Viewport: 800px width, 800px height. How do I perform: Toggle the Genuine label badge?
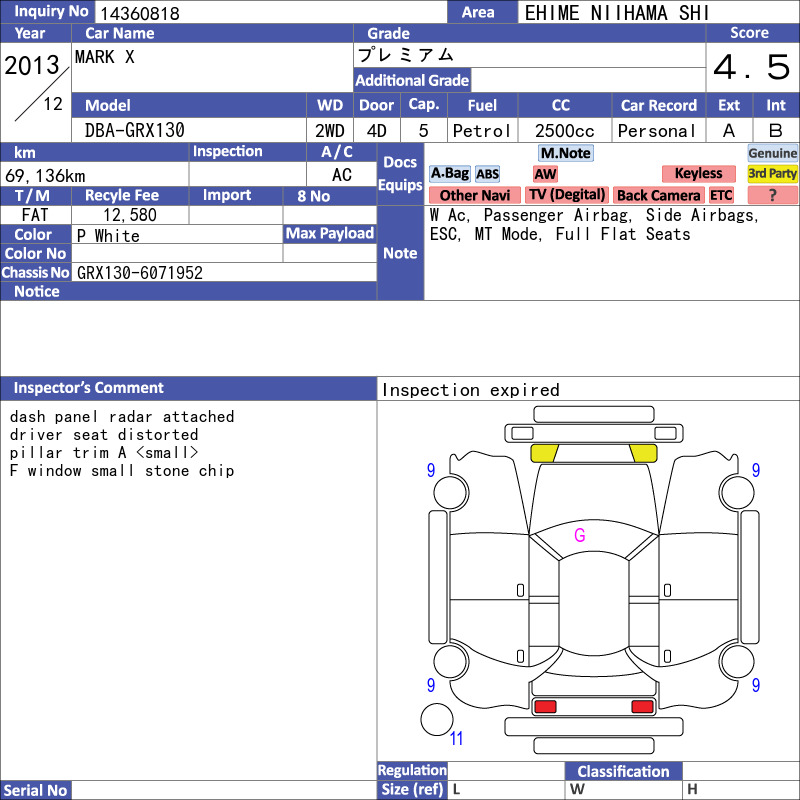pos(772,153)
